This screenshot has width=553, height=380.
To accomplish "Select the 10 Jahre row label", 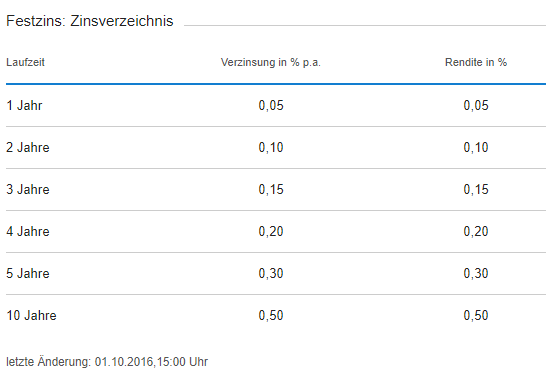I will [x=31, y=315].
